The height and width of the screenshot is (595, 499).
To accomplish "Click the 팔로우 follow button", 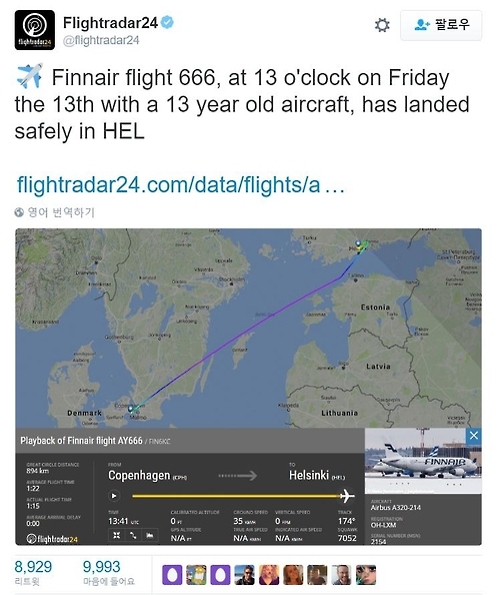I will click(441, 25).
